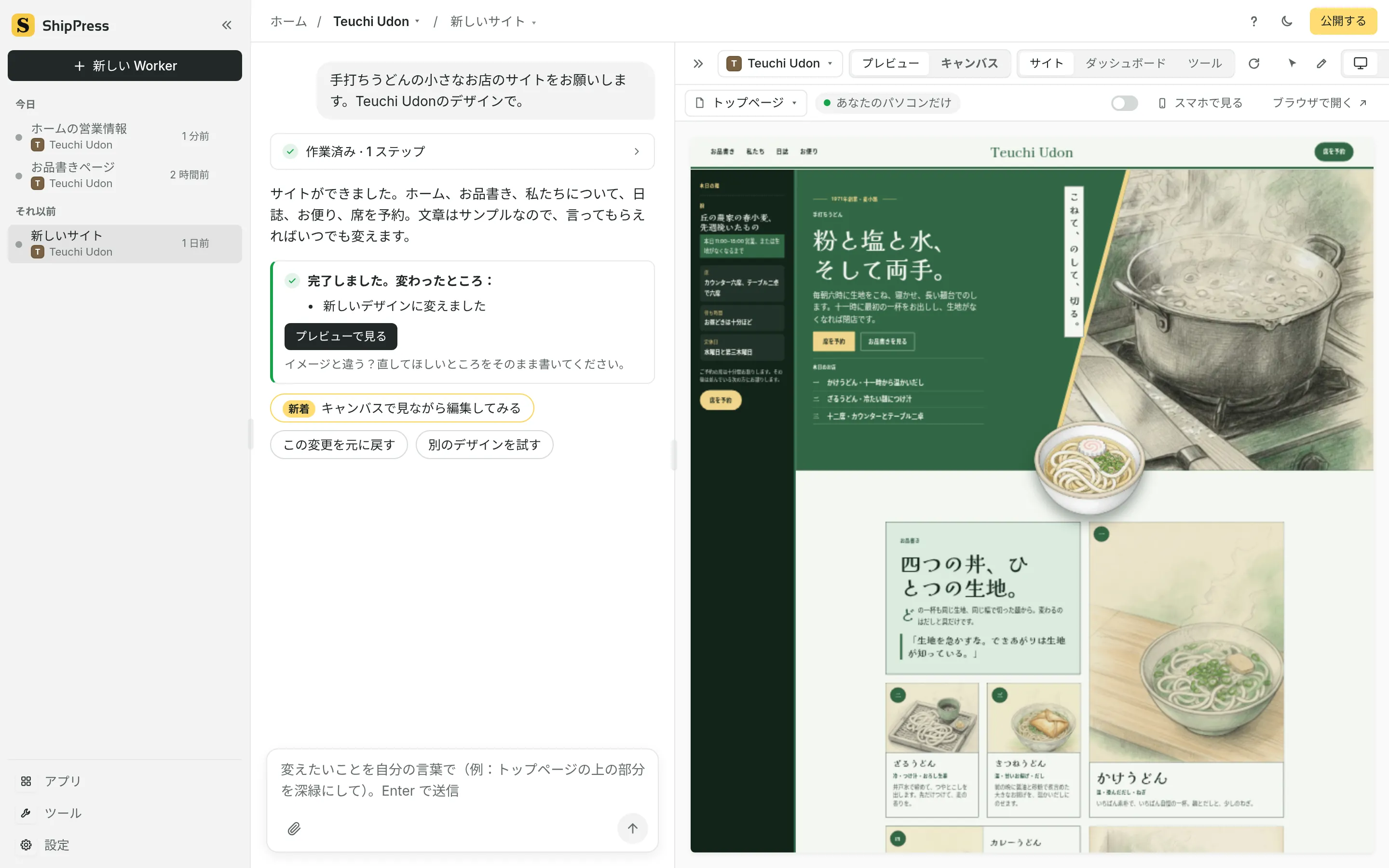The height and width of the screenshot is (868, 1389).
Task: Click the ざるうどん menu thumbnail
Action: (932, 718)
